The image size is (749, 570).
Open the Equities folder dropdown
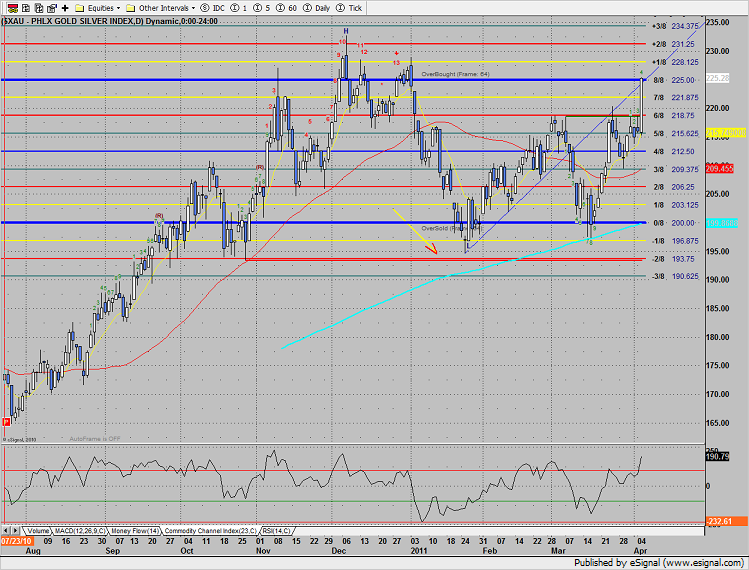point(98,8)
